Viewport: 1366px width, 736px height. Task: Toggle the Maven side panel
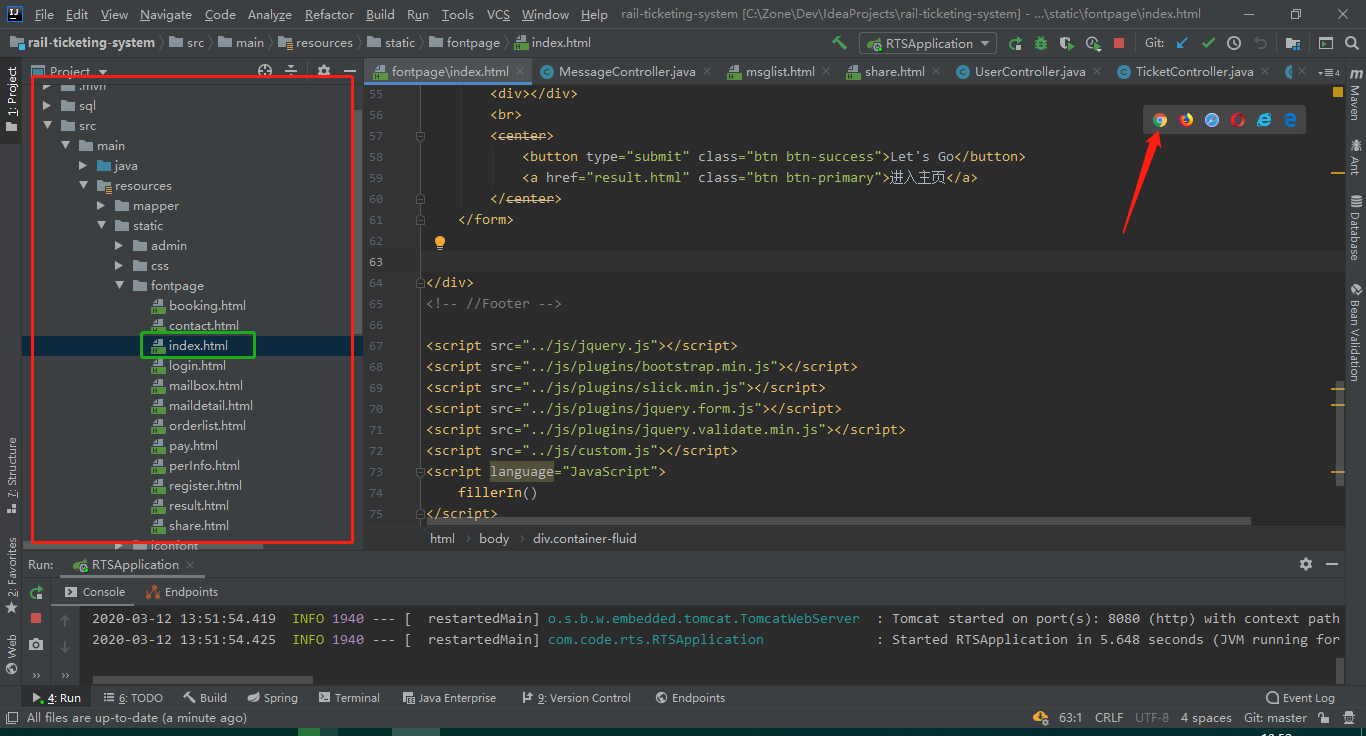[x=1355, y=95]
